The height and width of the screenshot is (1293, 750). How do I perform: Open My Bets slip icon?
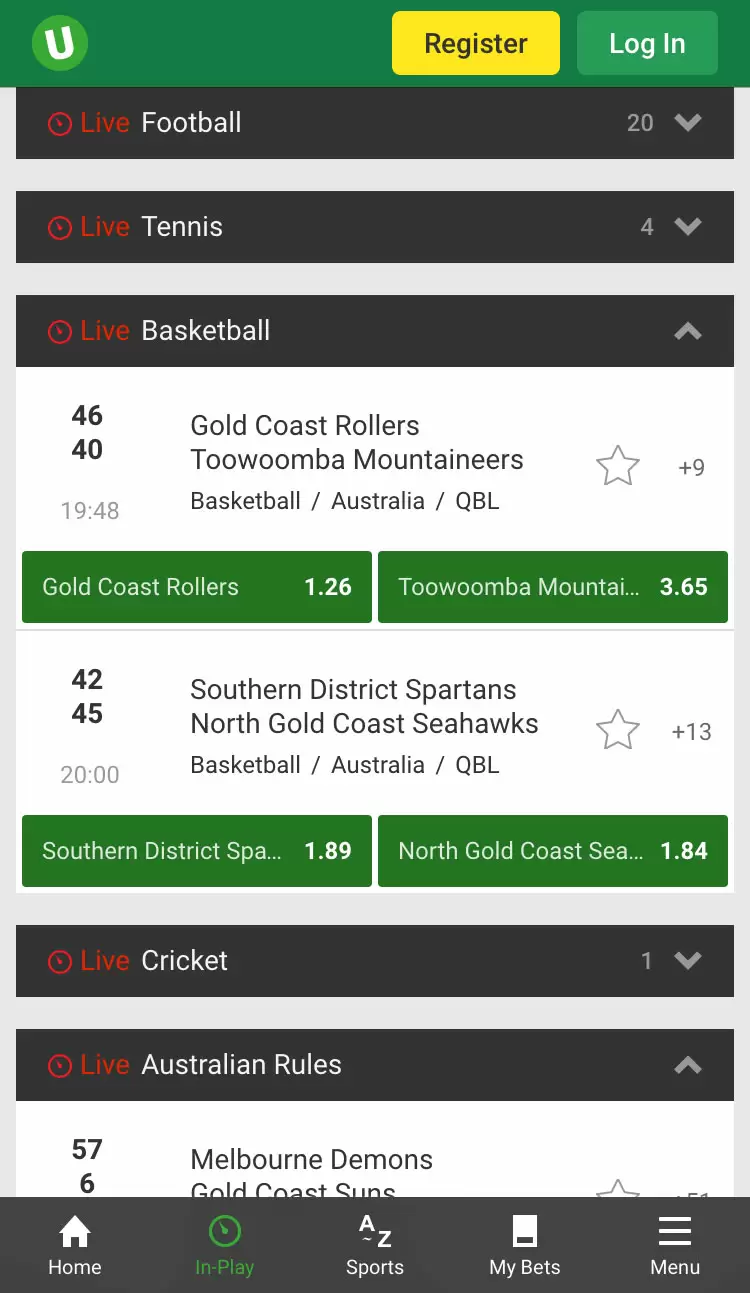coord(525,1232)
